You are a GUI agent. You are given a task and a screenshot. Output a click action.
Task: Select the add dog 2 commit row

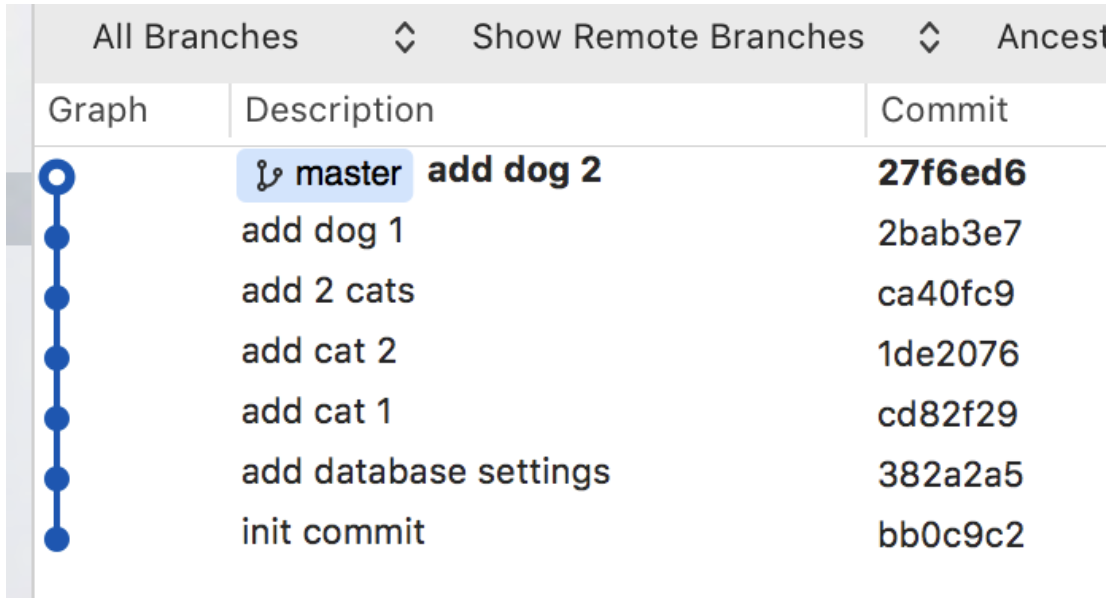pos(571,174)
